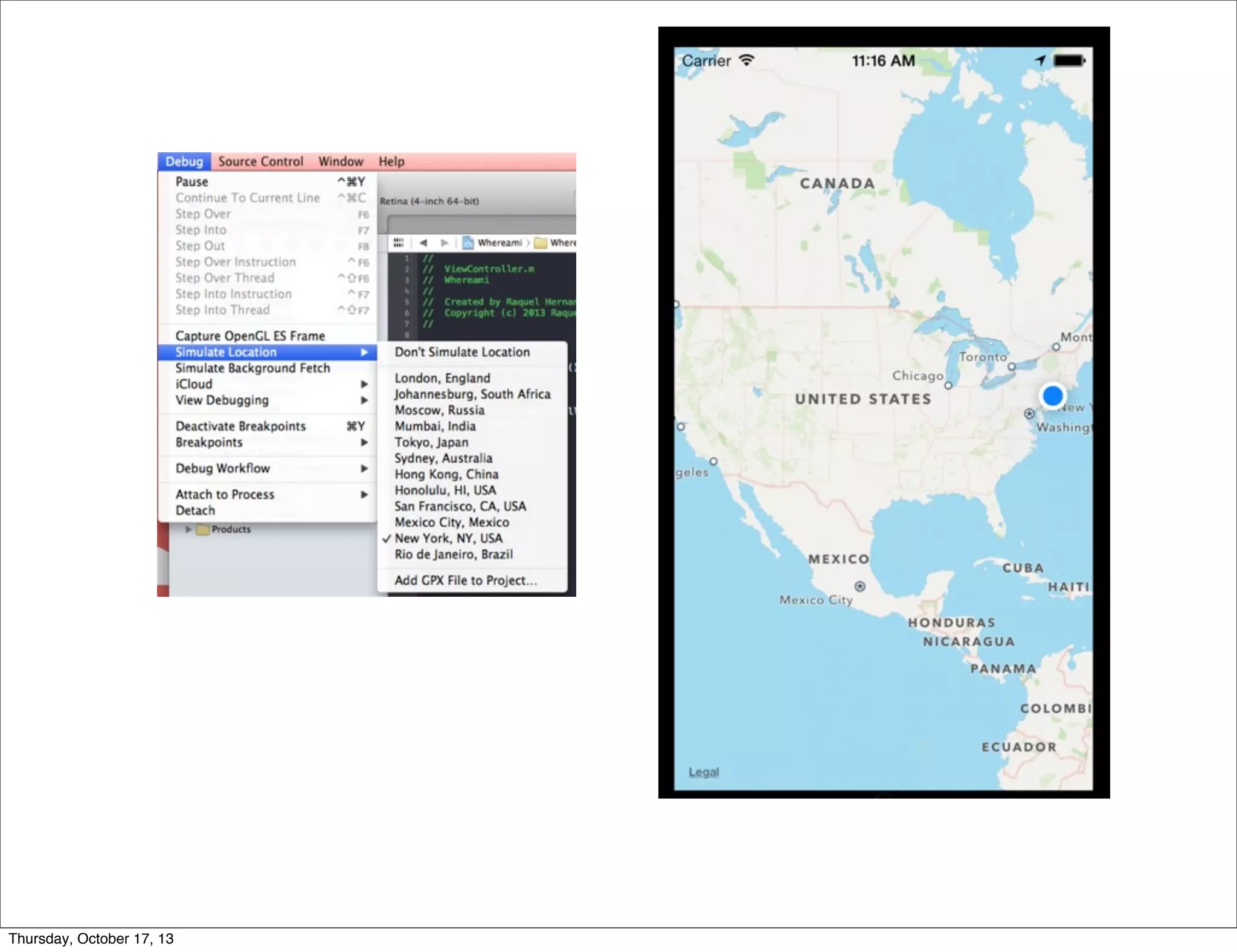The width and height of the screenshot is (1237, 952).
Task: Click the Whereami project file icon
Action: click(468, 243)
